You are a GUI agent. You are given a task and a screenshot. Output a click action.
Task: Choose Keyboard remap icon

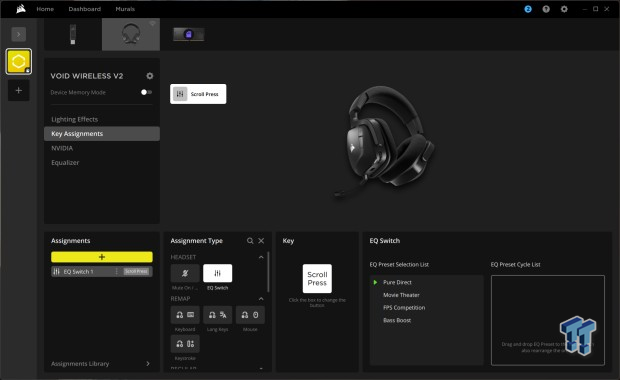pos(185,315)
